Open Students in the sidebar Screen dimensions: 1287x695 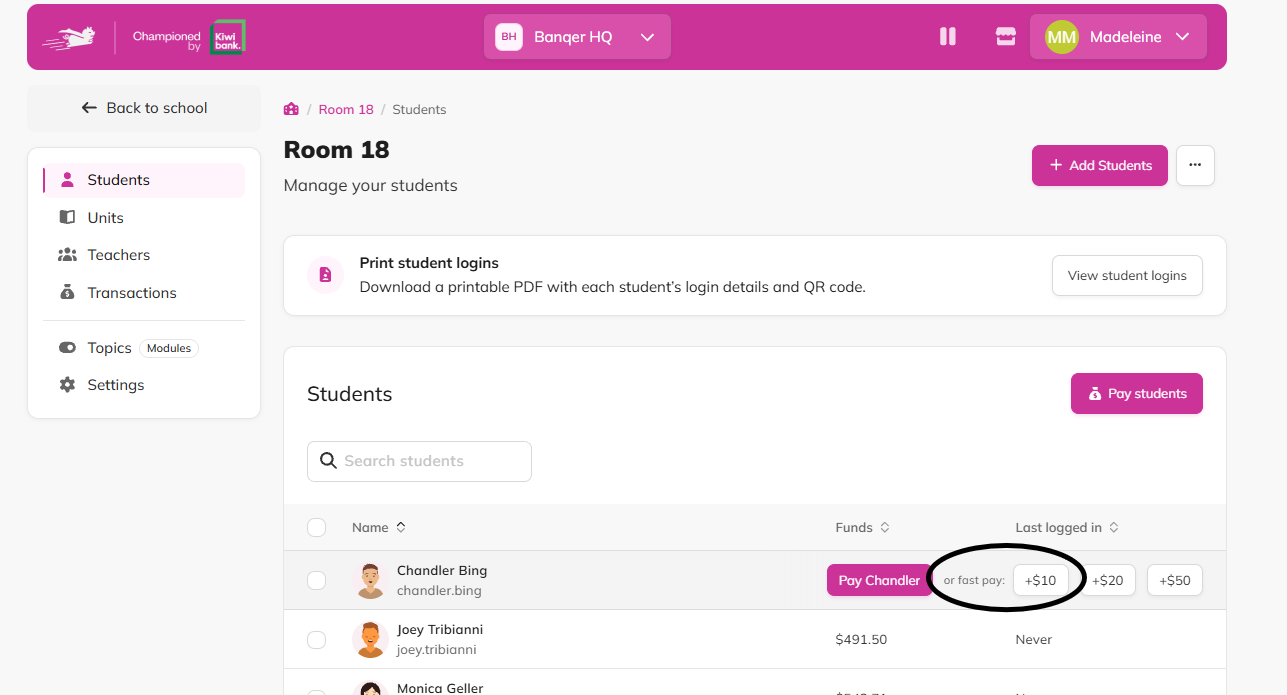pyautogui.click(x=144, y=180)
